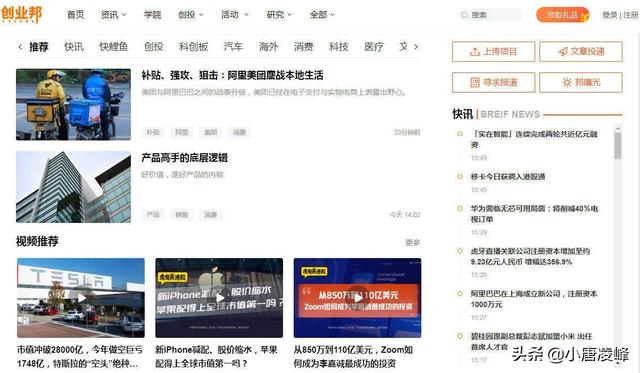Screen dimensions: 640x373
Task: Open the 全部 dropdown menu
Action: pos(322,15)
